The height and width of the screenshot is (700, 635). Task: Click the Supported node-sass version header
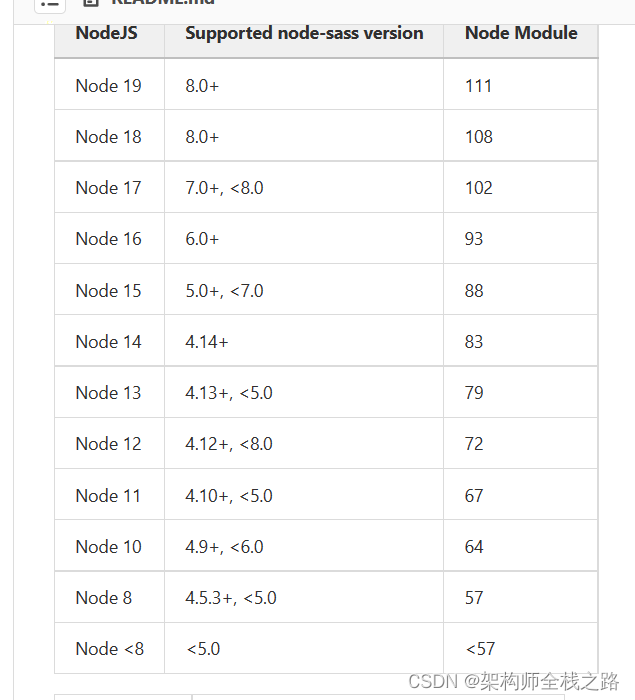(x=304, y=33)
